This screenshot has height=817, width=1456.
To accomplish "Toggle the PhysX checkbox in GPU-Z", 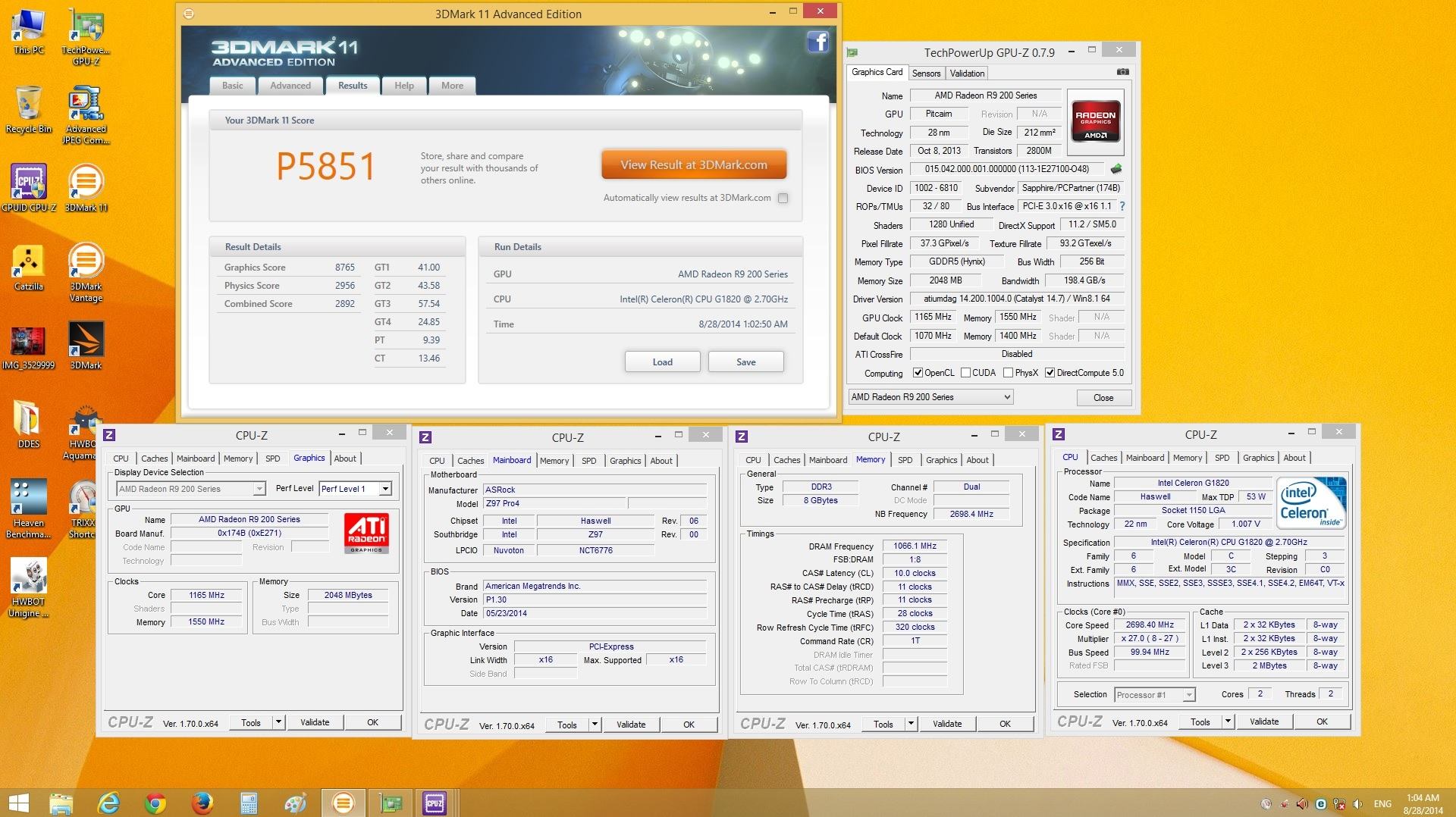I will pos(1008,373).
